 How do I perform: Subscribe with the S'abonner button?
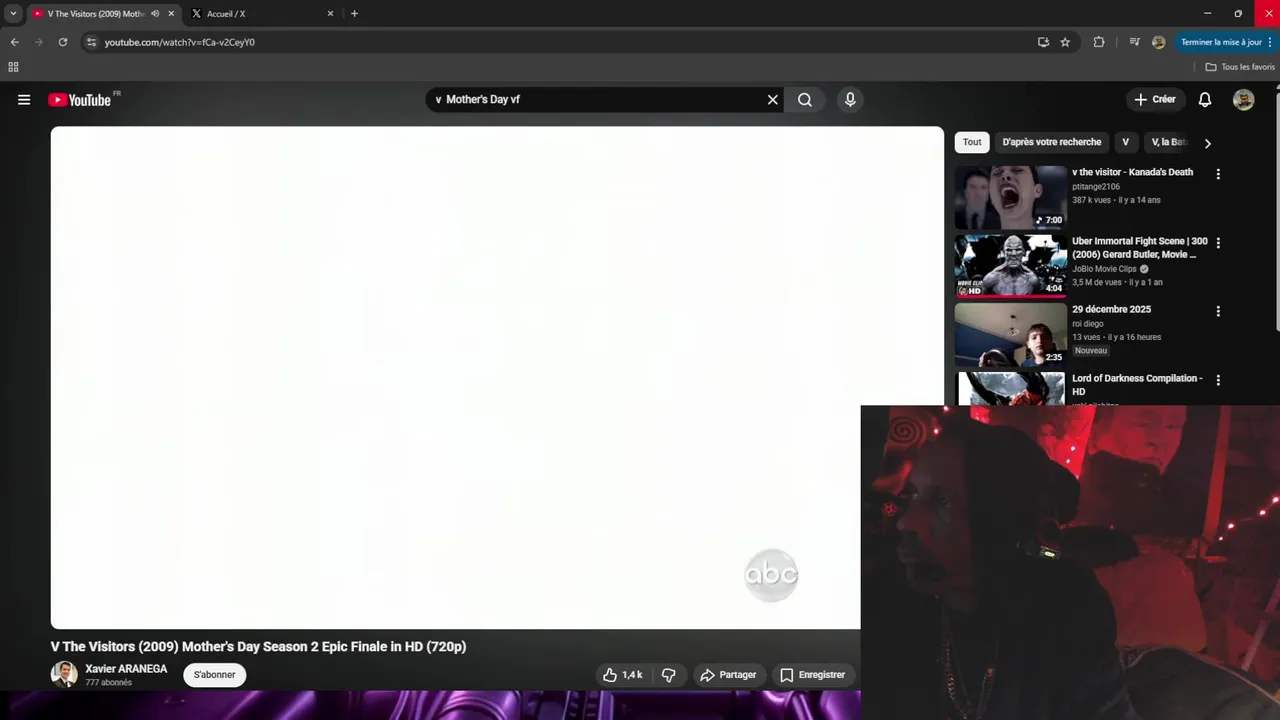[x=215, y=675]
